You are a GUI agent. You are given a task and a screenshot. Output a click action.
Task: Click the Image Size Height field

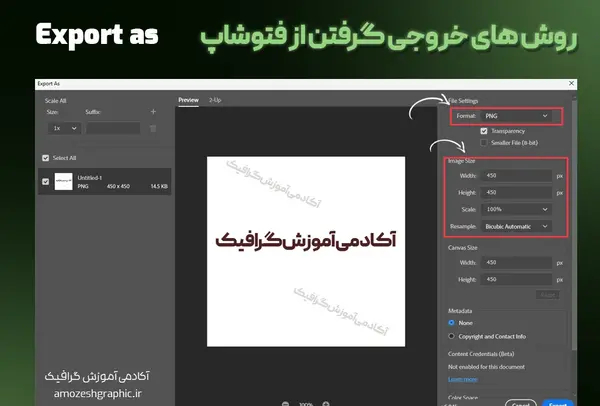[x=516, y=192]
